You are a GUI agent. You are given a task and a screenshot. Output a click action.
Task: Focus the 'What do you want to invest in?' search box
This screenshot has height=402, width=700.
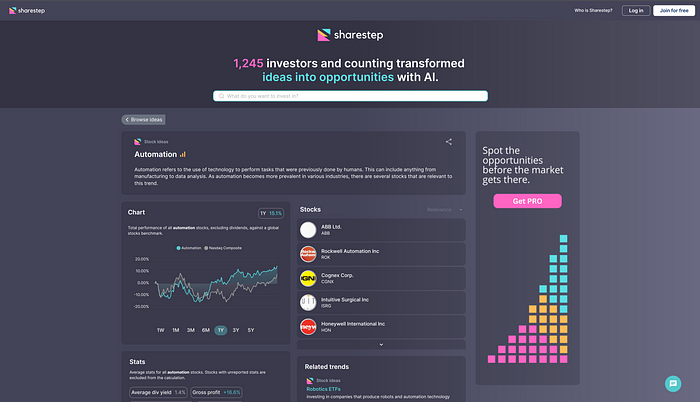click(350, 96)
